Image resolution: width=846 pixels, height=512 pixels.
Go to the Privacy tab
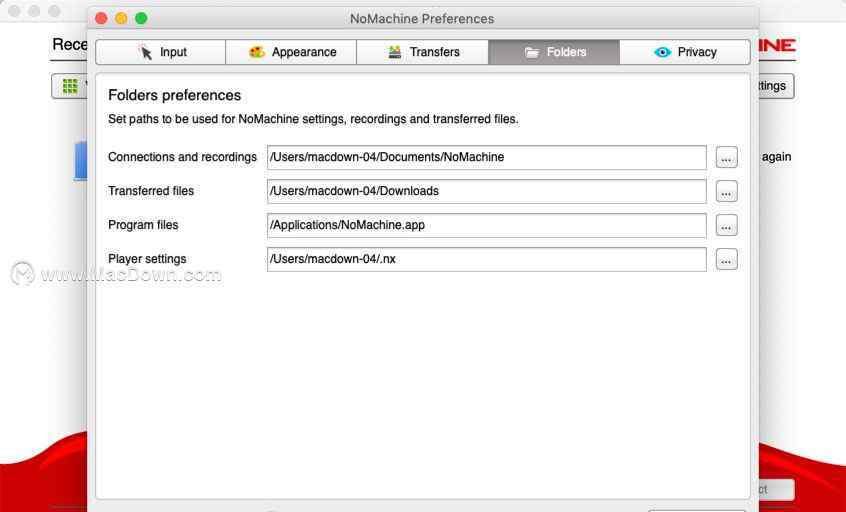[685, 52]
